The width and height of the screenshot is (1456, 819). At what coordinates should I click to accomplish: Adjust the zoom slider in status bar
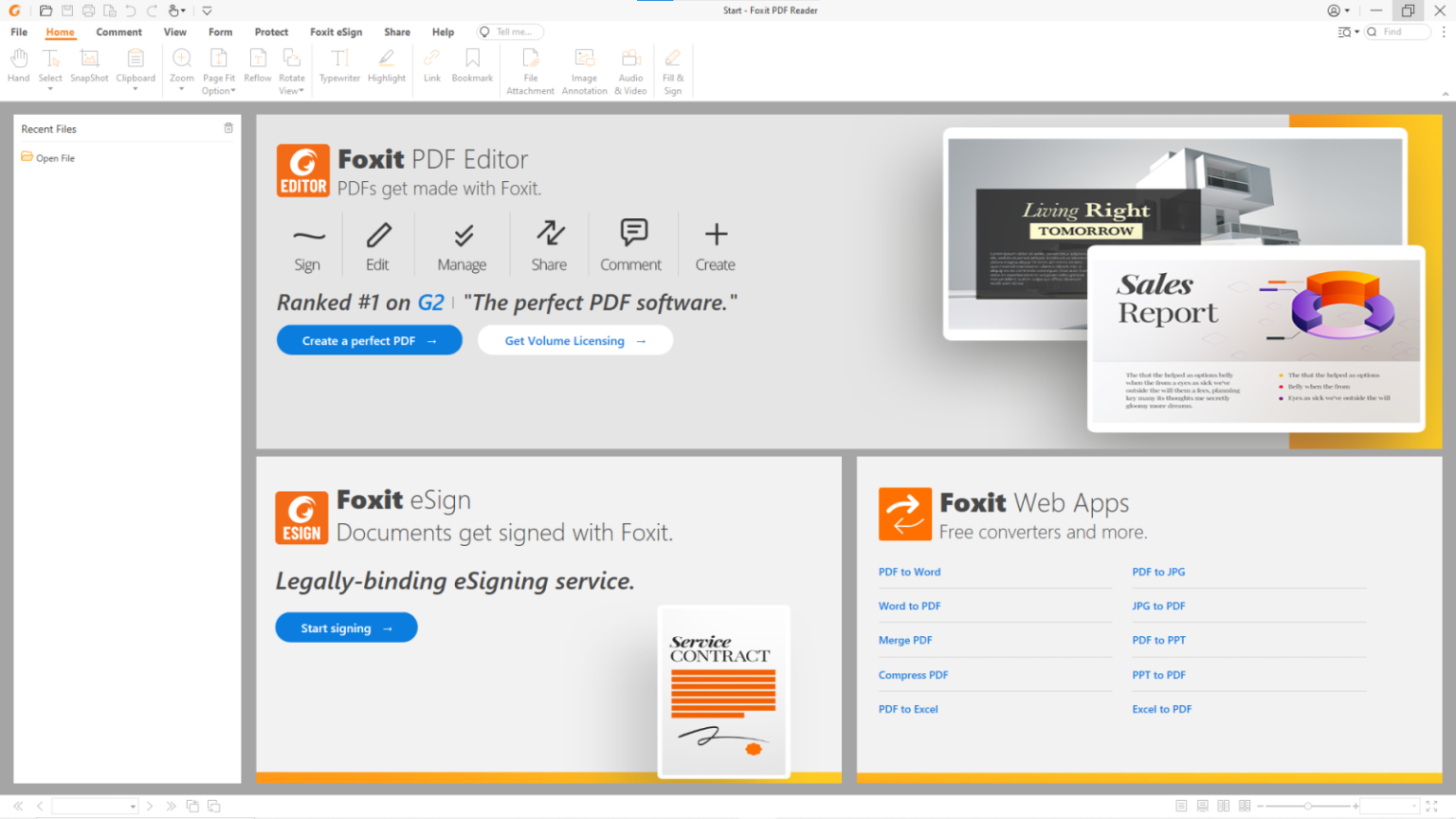coord(1308,805)
